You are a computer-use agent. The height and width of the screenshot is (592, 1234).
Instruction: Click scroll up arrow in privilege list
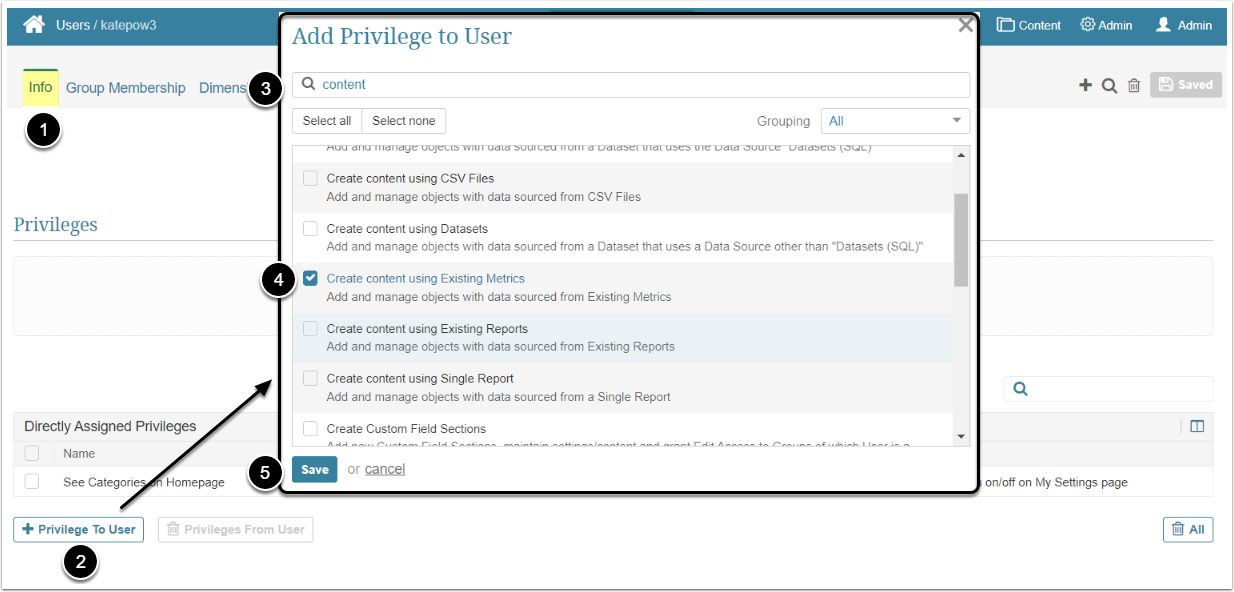click(962, 155)
